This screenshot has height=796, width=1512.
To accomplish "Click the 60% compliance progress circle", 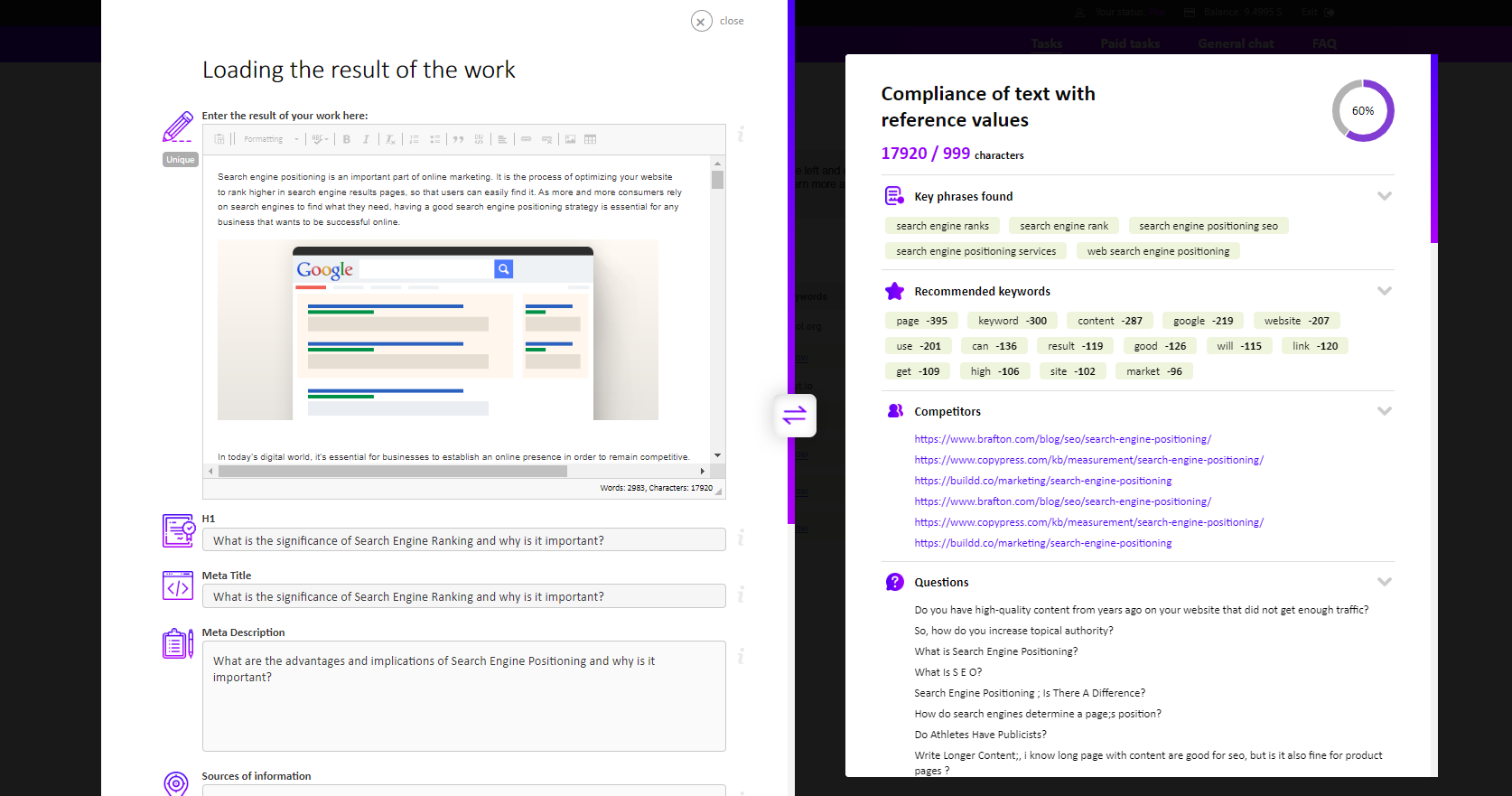I will point(1363,110).
